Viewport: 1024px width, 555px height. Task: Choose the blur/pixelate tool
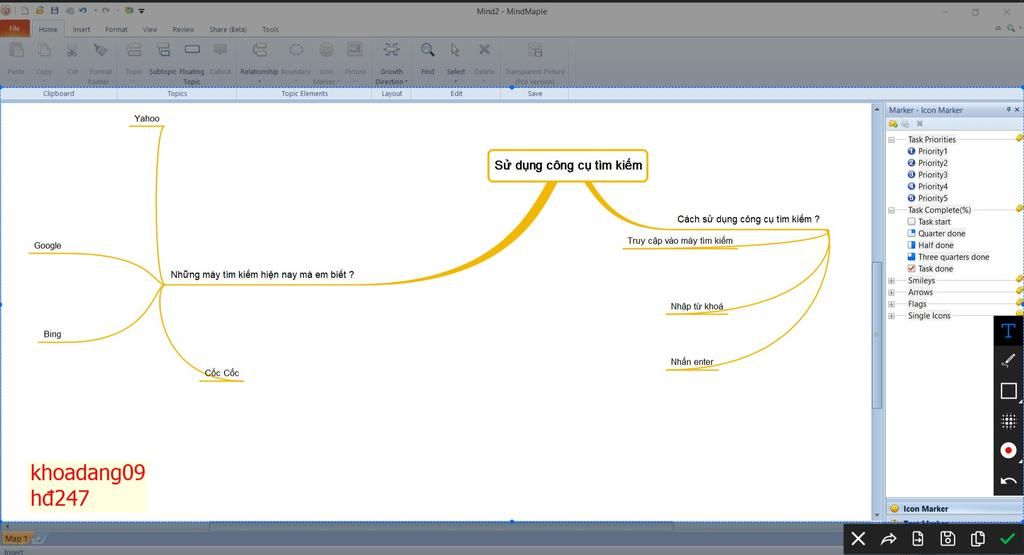tap(1008, 420)
